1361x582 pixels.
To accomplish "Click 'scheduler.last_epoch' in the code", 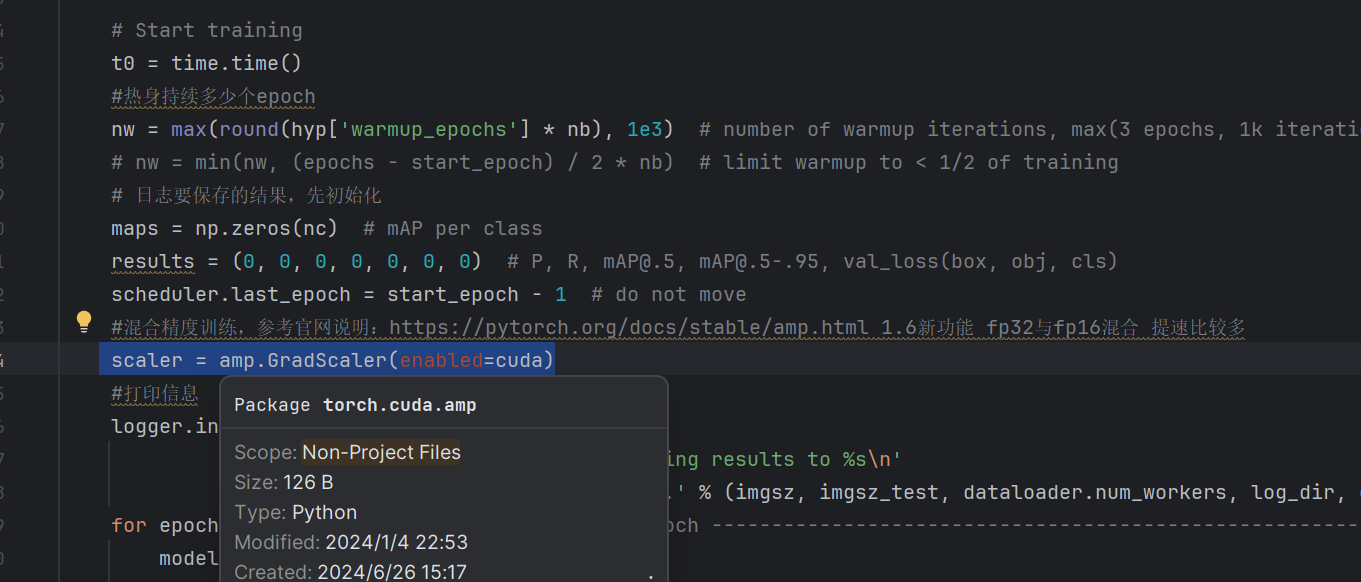I will click(x=231, y=294).
